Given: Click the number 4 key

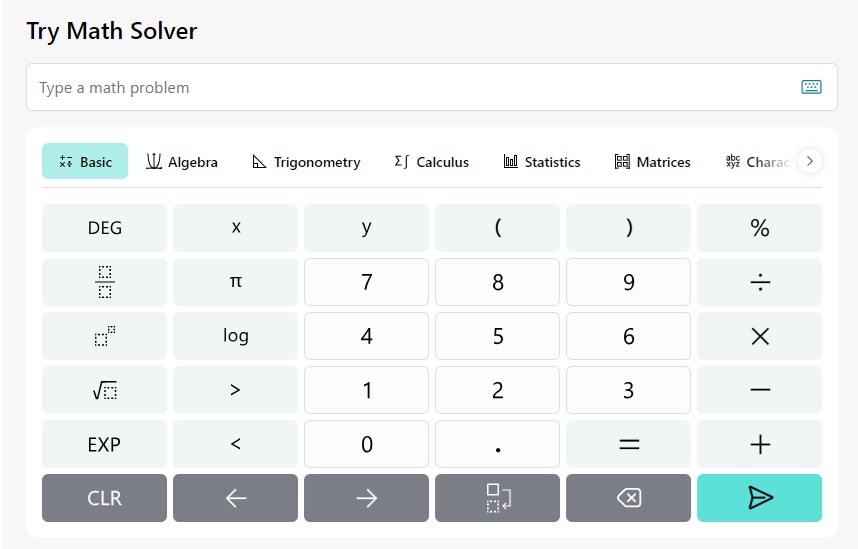Looking at the screenshot, I should point(367,336).
